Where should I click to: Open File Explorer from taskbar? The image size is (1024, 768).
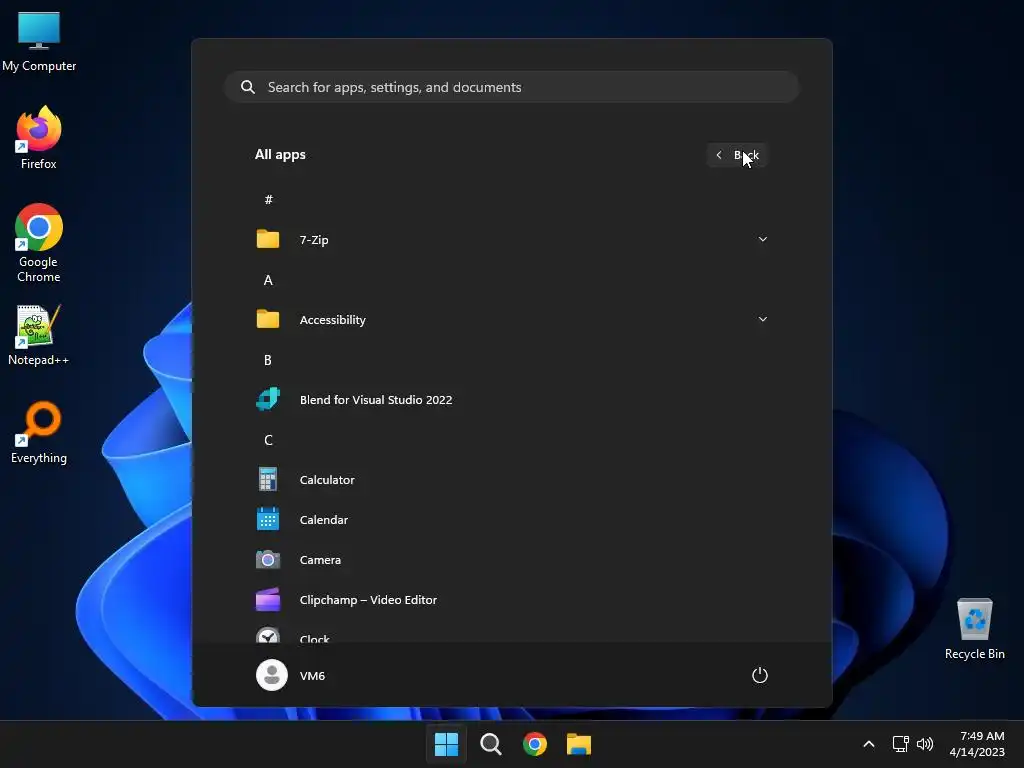click(579, 744)
